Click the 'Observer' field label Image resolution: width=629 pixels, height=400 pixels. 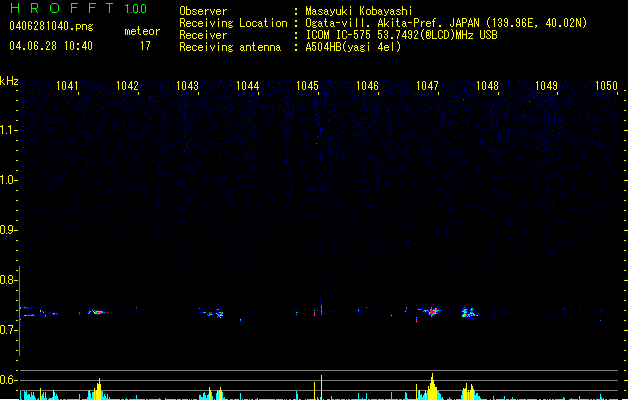pyautogui.click(x=203, y=11)
